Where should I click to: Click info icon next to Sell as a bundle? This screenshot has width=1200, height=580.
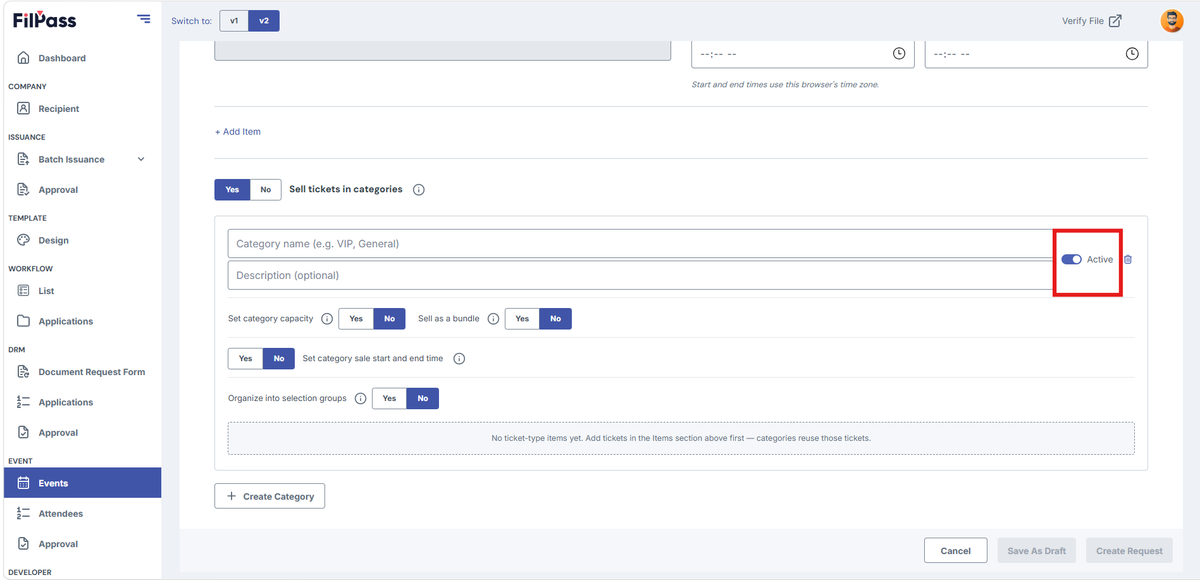tap(493, 319)
